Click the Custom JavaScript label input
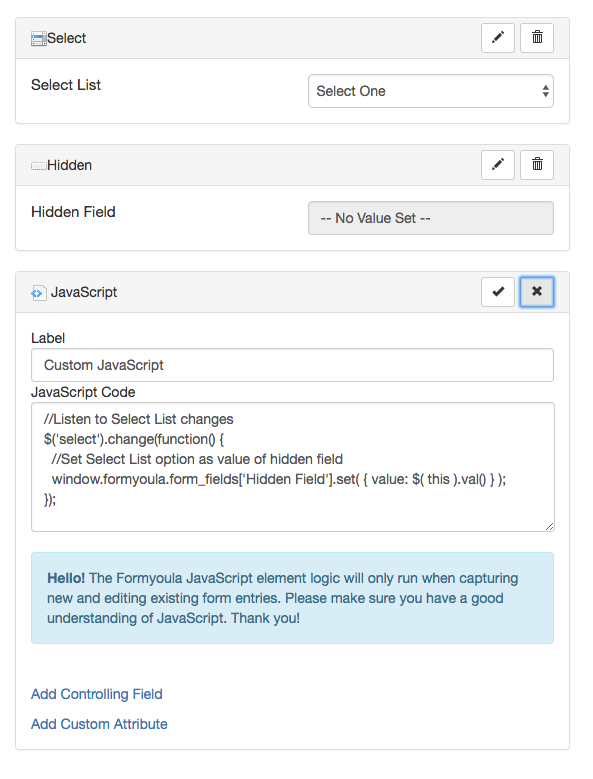This screenshot has height=779, width=593. point(292,365)
